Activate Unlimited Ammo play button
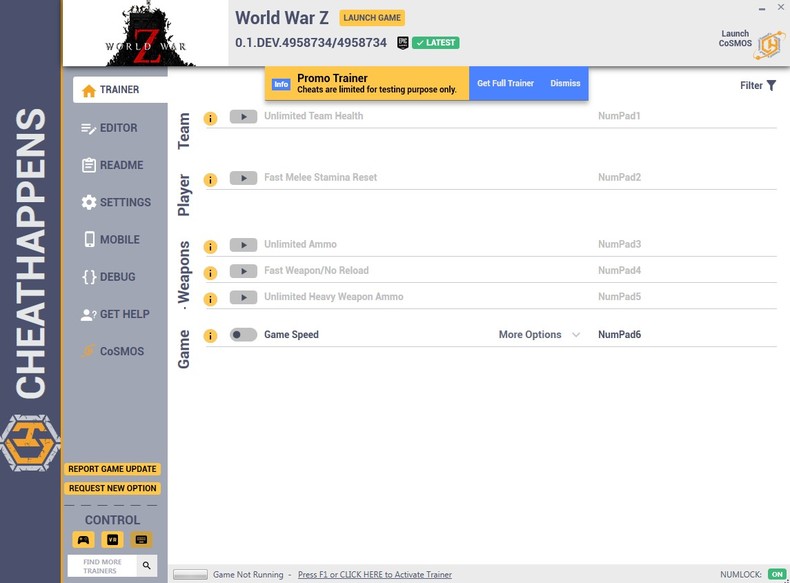This screenshot has width=790, height=583. (243, 245)
